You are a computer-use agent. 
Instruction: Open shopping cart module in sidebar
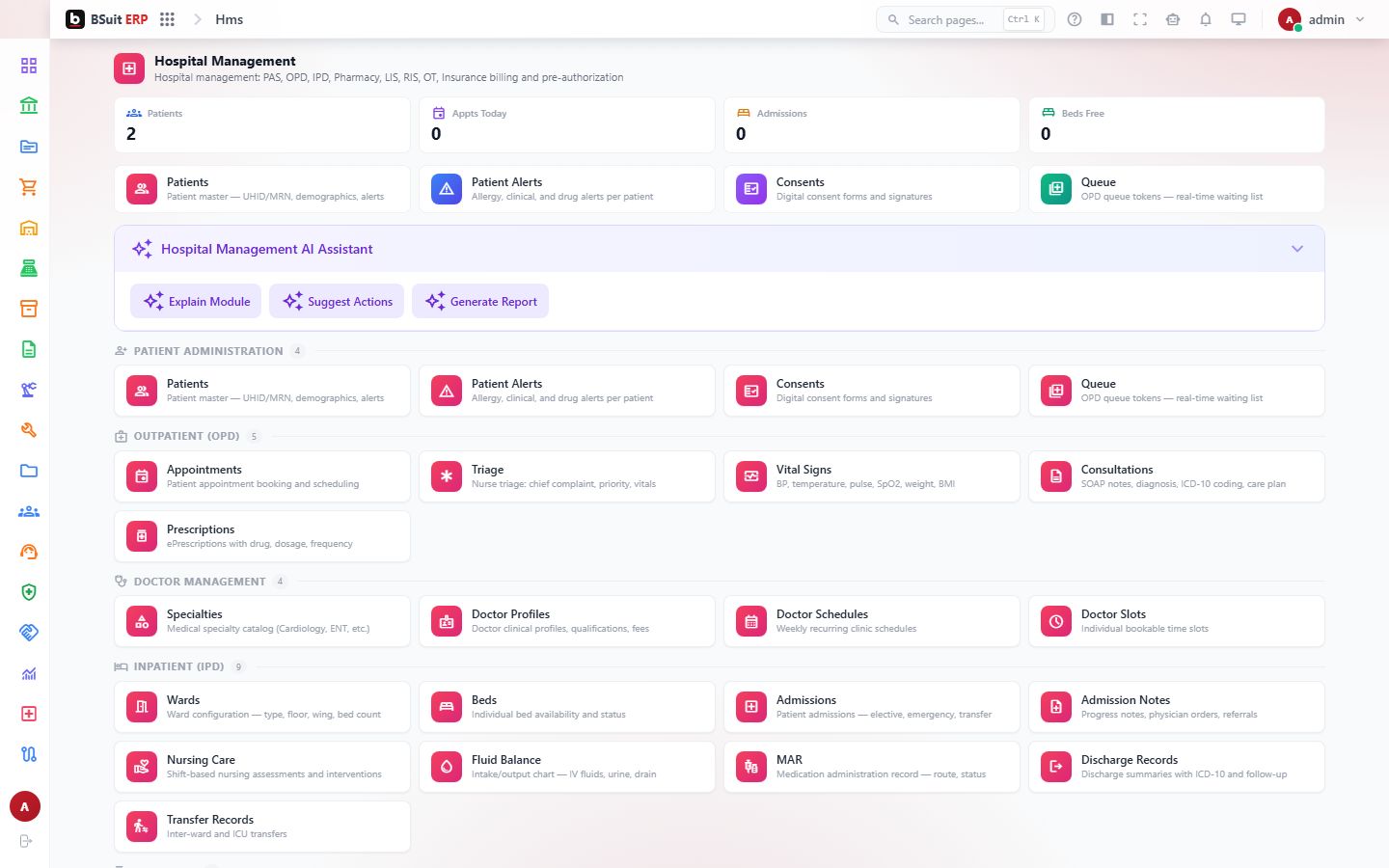click(x=29, y=187)
